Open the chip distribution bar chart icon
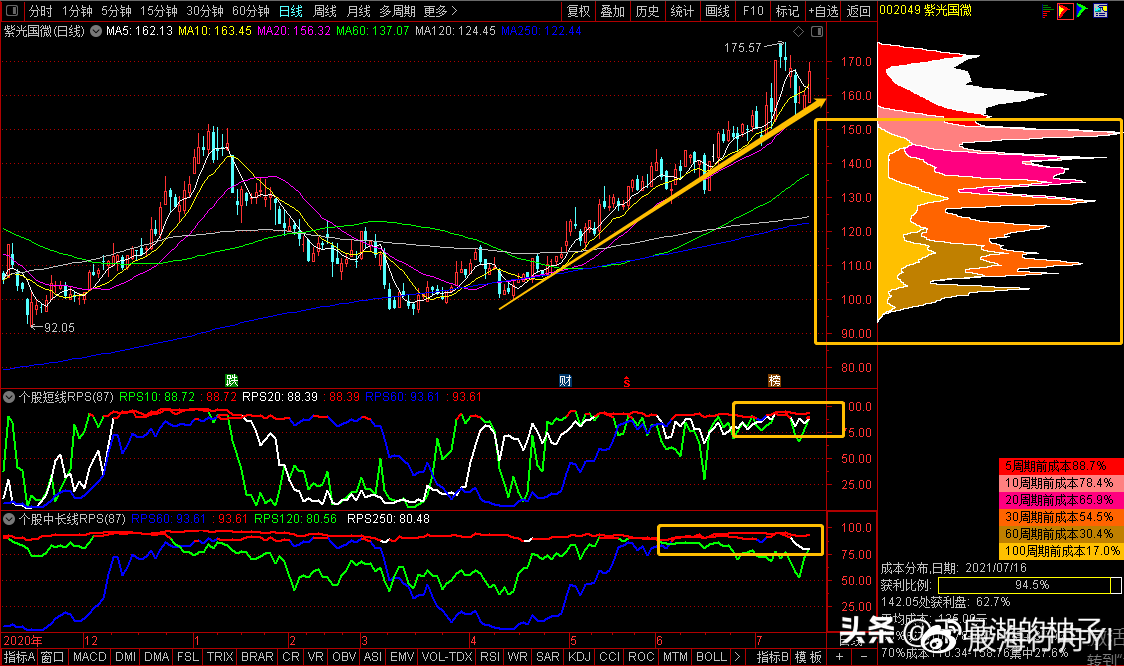The image size is (1124, 666). tap(1047, 11)
